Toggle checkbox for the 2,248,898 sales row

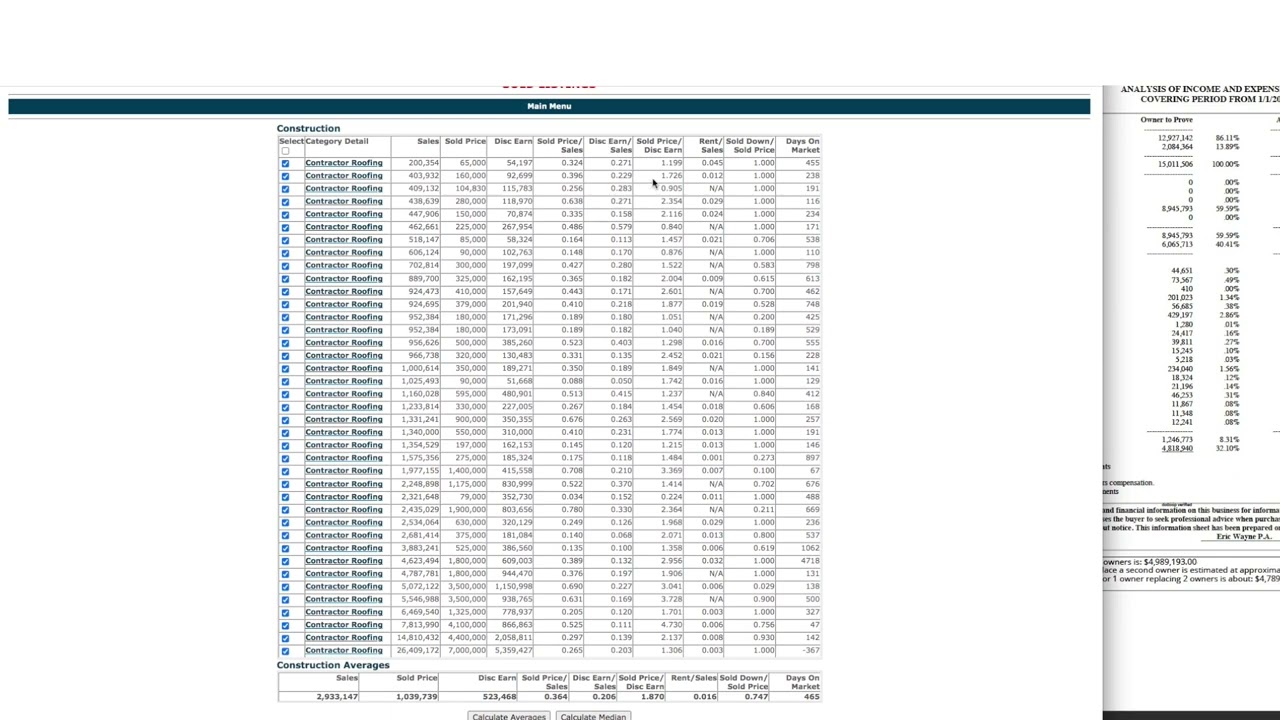(285, 484)
